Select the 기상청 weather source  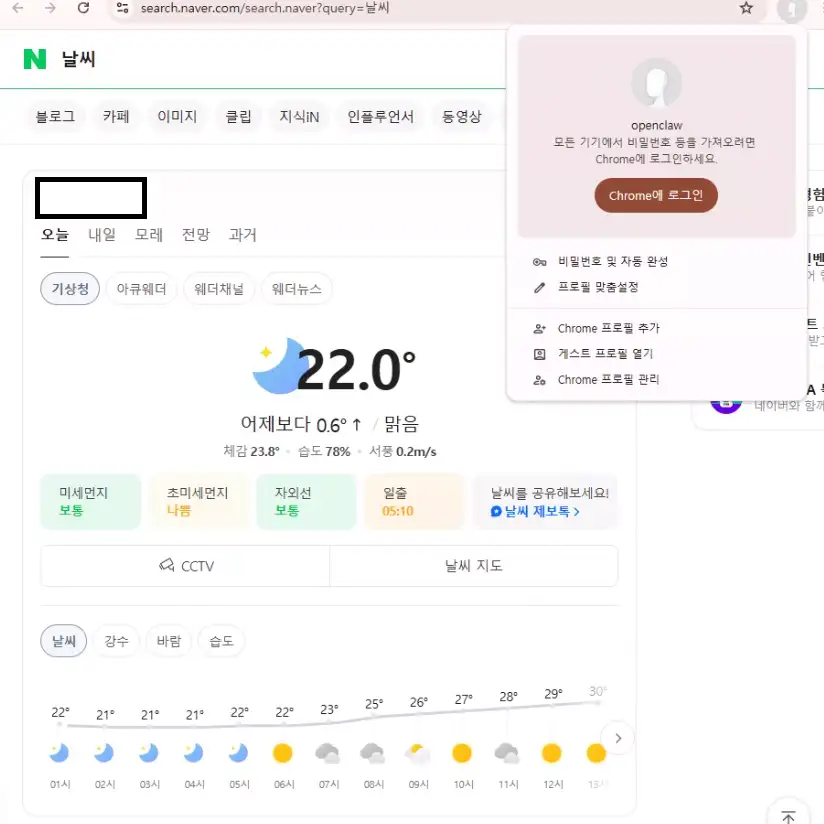coord(70,289)
